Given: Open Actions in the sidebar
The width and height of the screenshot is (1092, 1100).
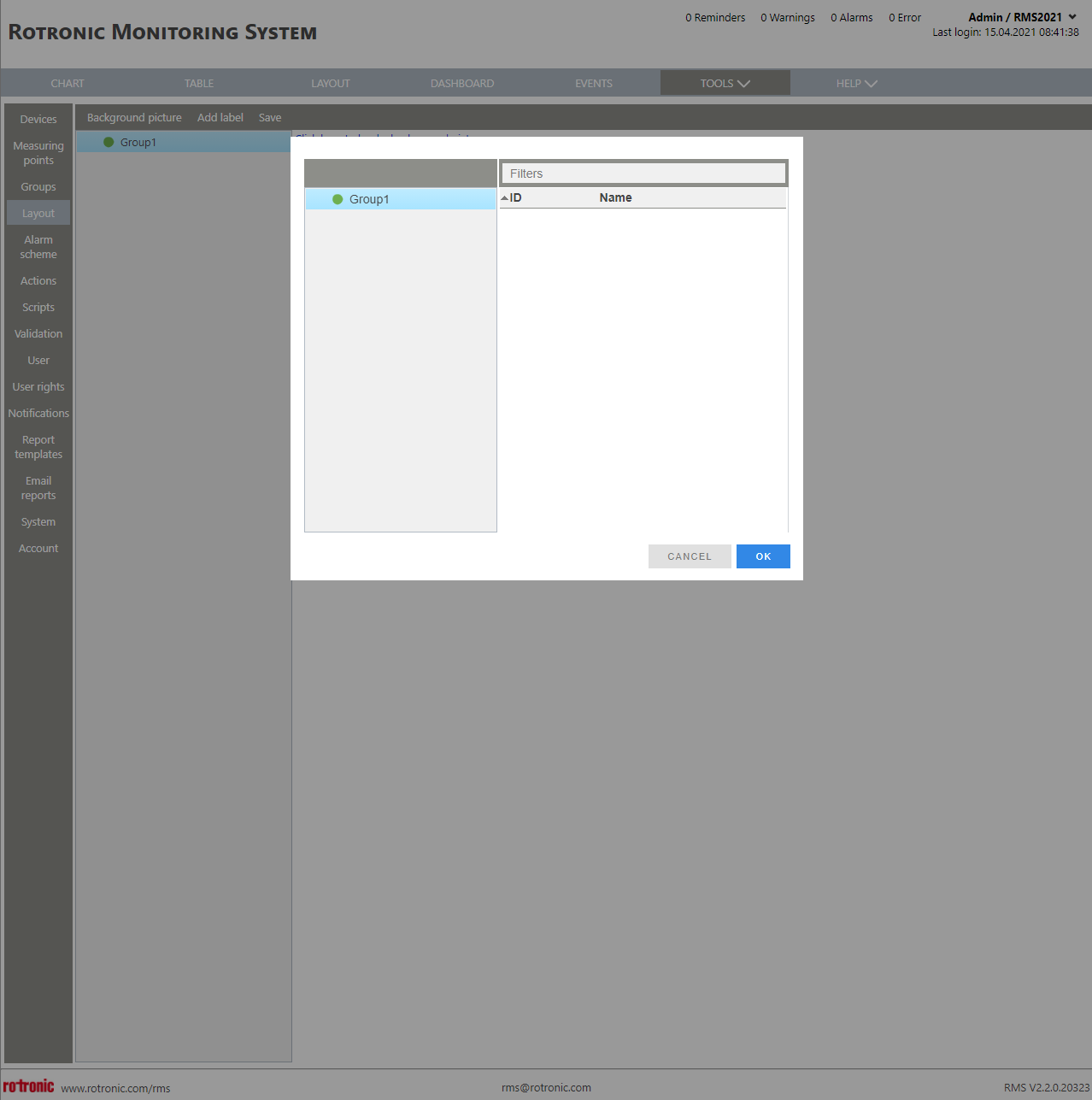Looking at the screenshot, I should pyautogui.click(x=38, y=280).
